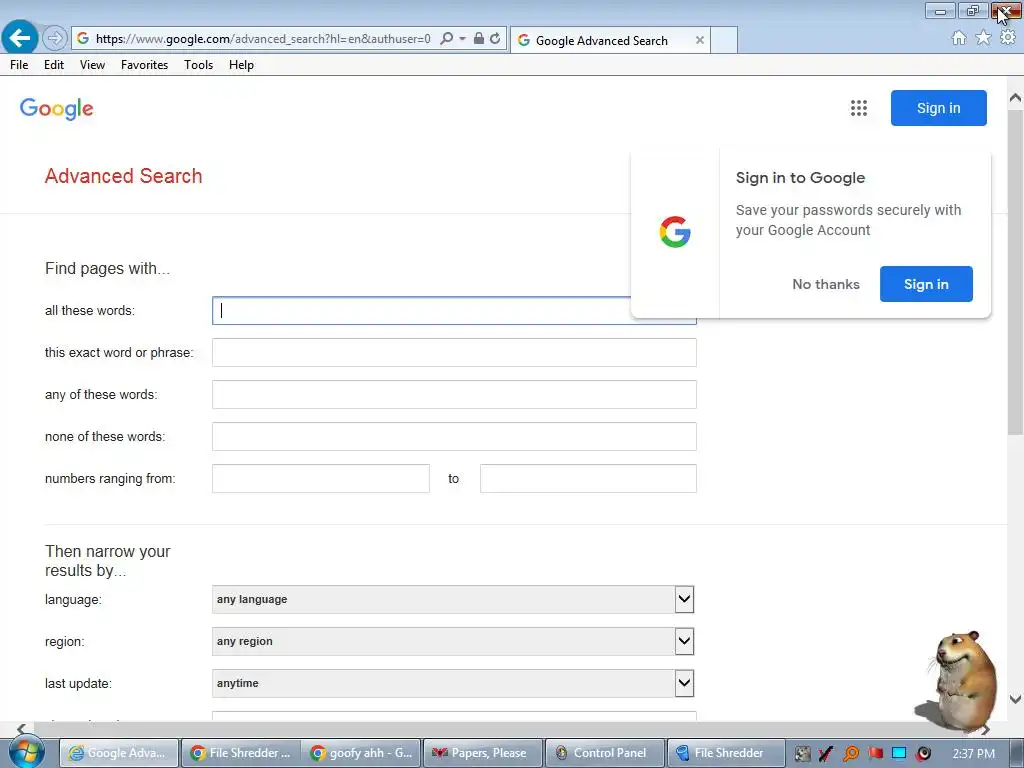Click the browser Forward arrow button
The height and width of the screenshot is (768, 1024).
(x=55, y=39)
